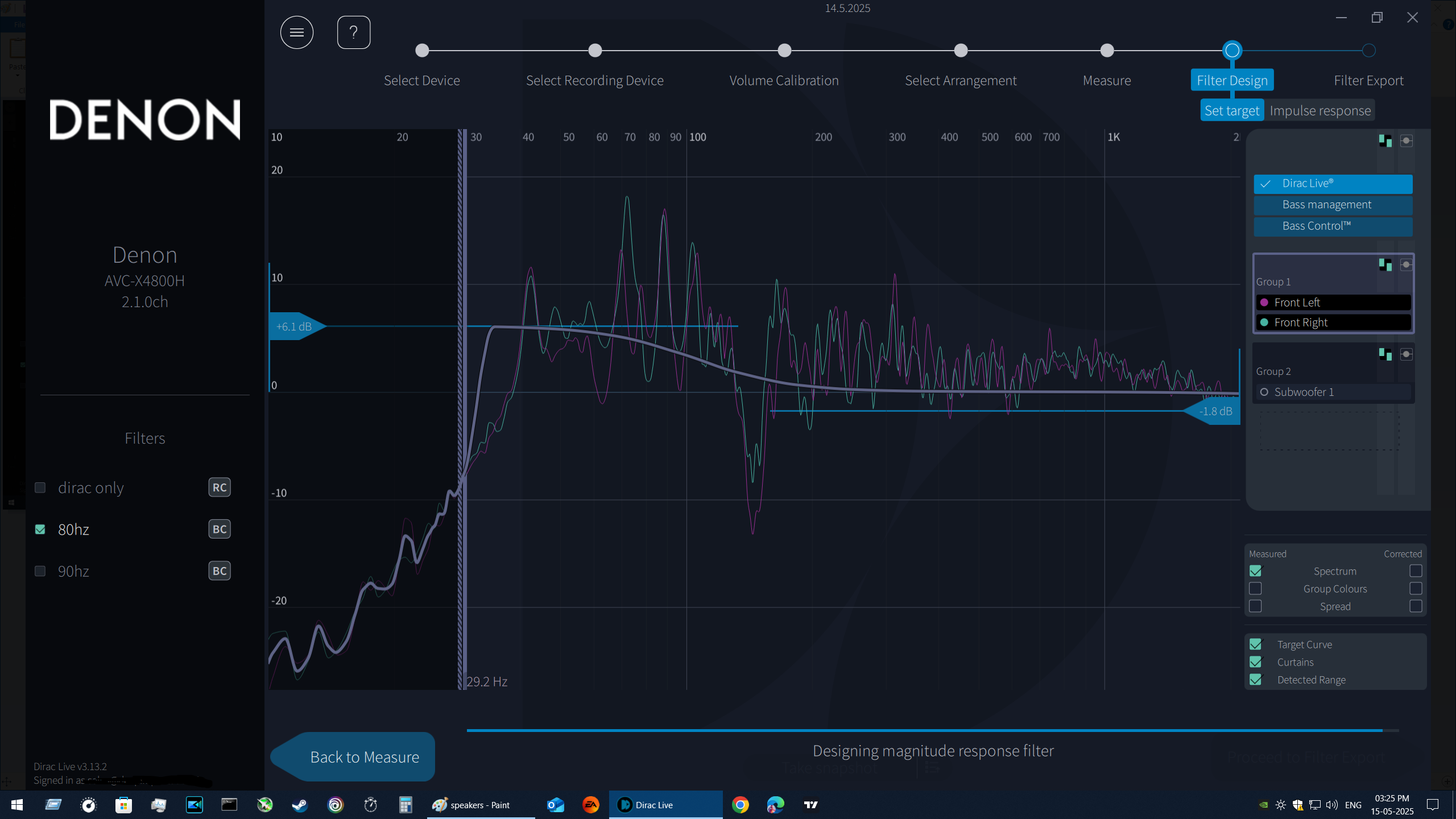Click the system tray volume icon

coord(1332,805)
